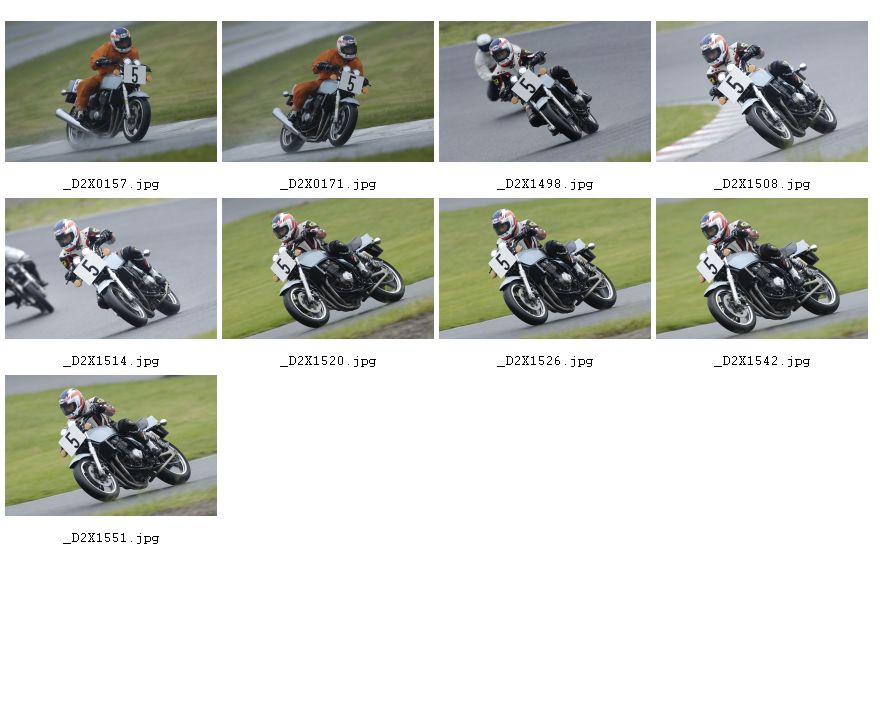Click the _D2X1526.jpg filename label
Image resolution: width=880 pixels, height=720 pixels.
click(546, 361)
